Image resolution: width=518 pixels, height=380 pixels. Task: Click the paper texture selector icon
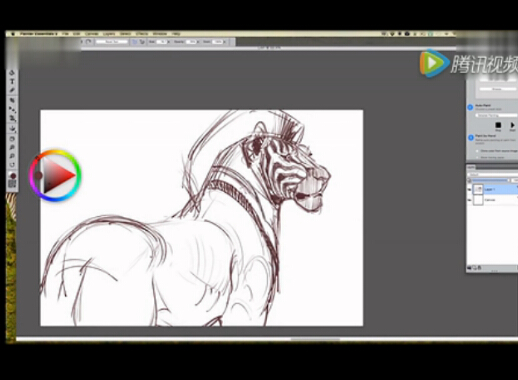pos(12,184)
